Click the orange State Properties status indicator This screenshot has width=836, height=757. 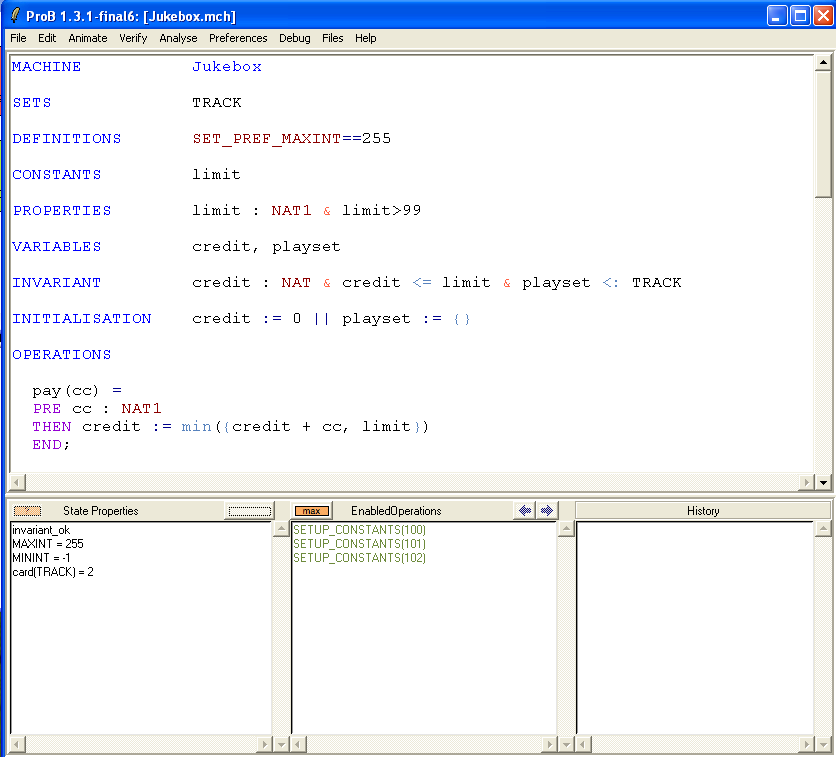(27, 511)
